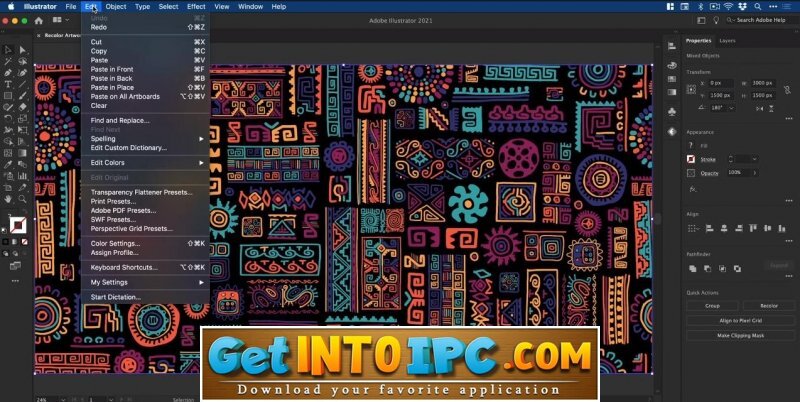This screenshot has width=800, height=402.
Task: Select the Rotate tool
Action: (x=8, y=118)
